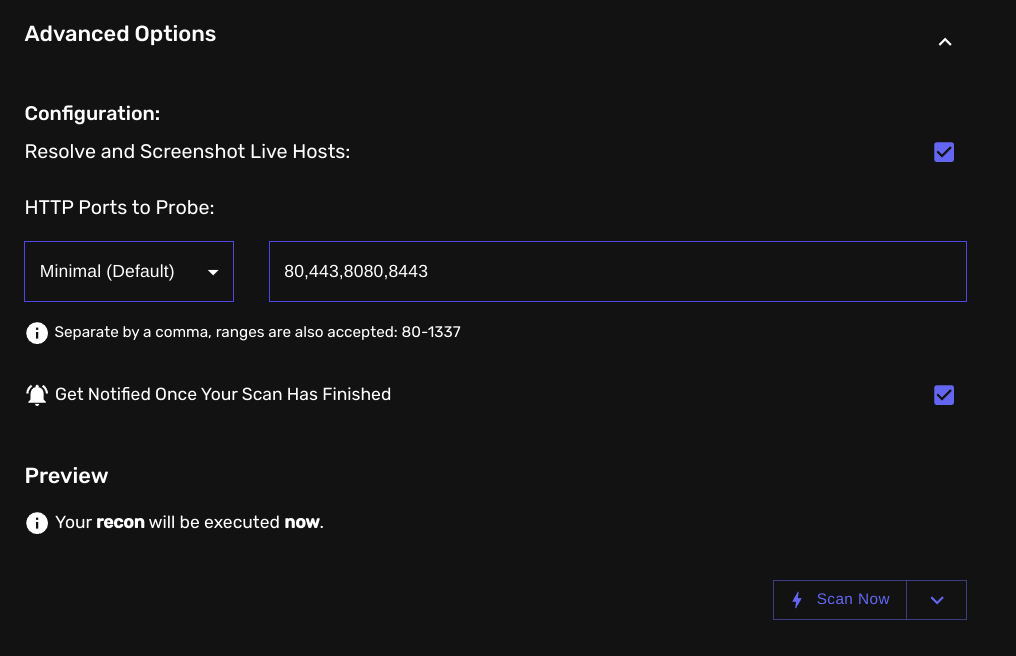Screen dimensions: 1016x656
Task: Click the bell icon beside scan notification option
Action: (36, 393)
